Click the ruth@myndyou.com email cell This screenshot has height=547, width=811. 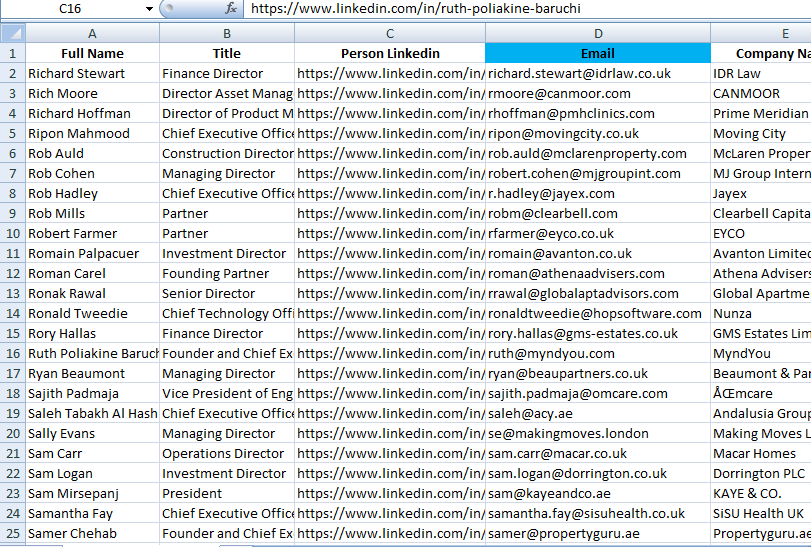(598, 354)
